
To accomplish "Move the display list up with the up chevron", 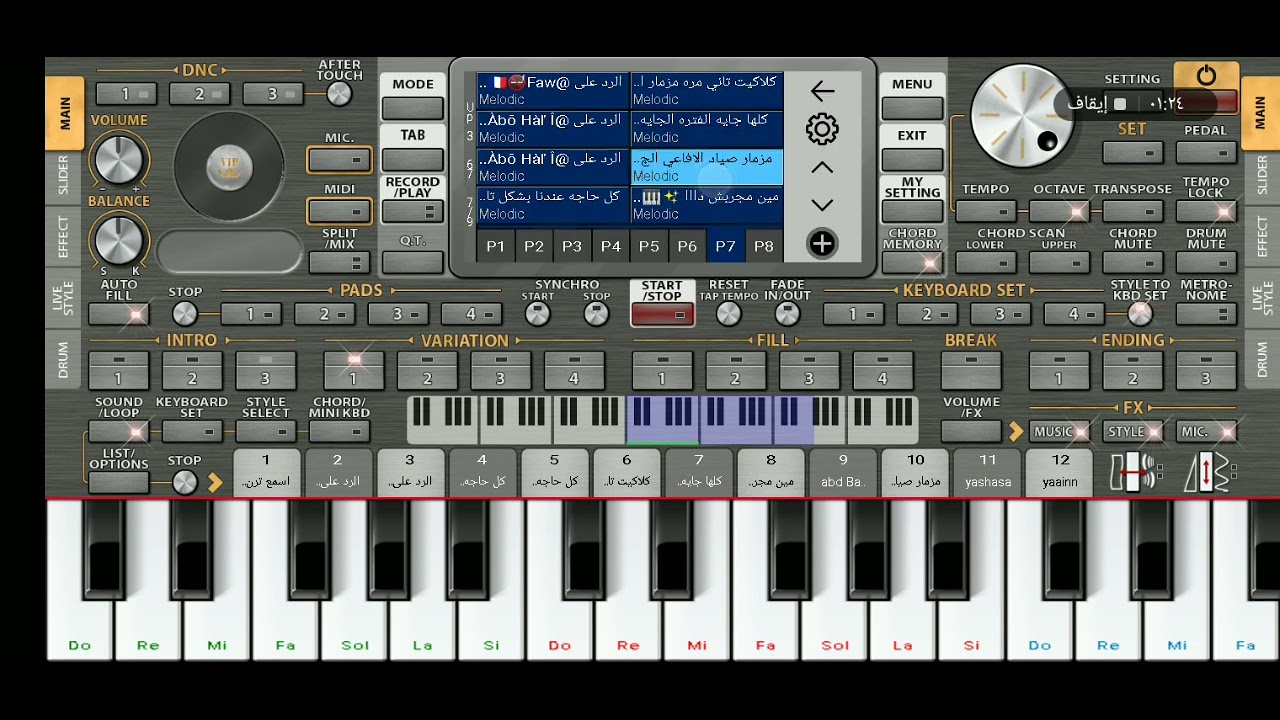I will (x=822, y=168).
